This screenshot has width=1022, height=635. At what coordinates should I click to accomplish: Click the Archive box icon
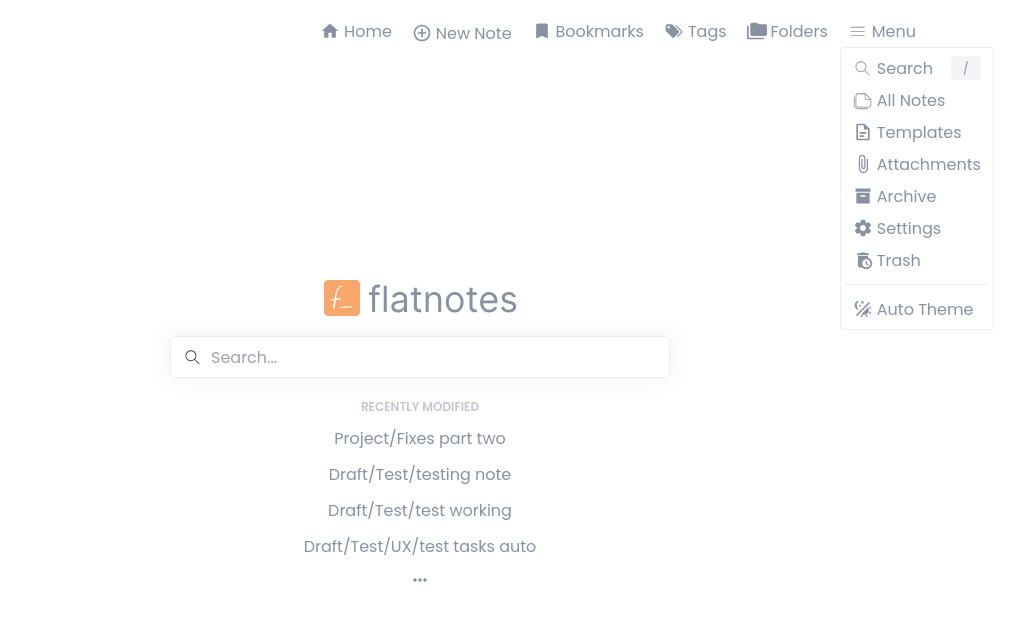(x=862, y=196)
